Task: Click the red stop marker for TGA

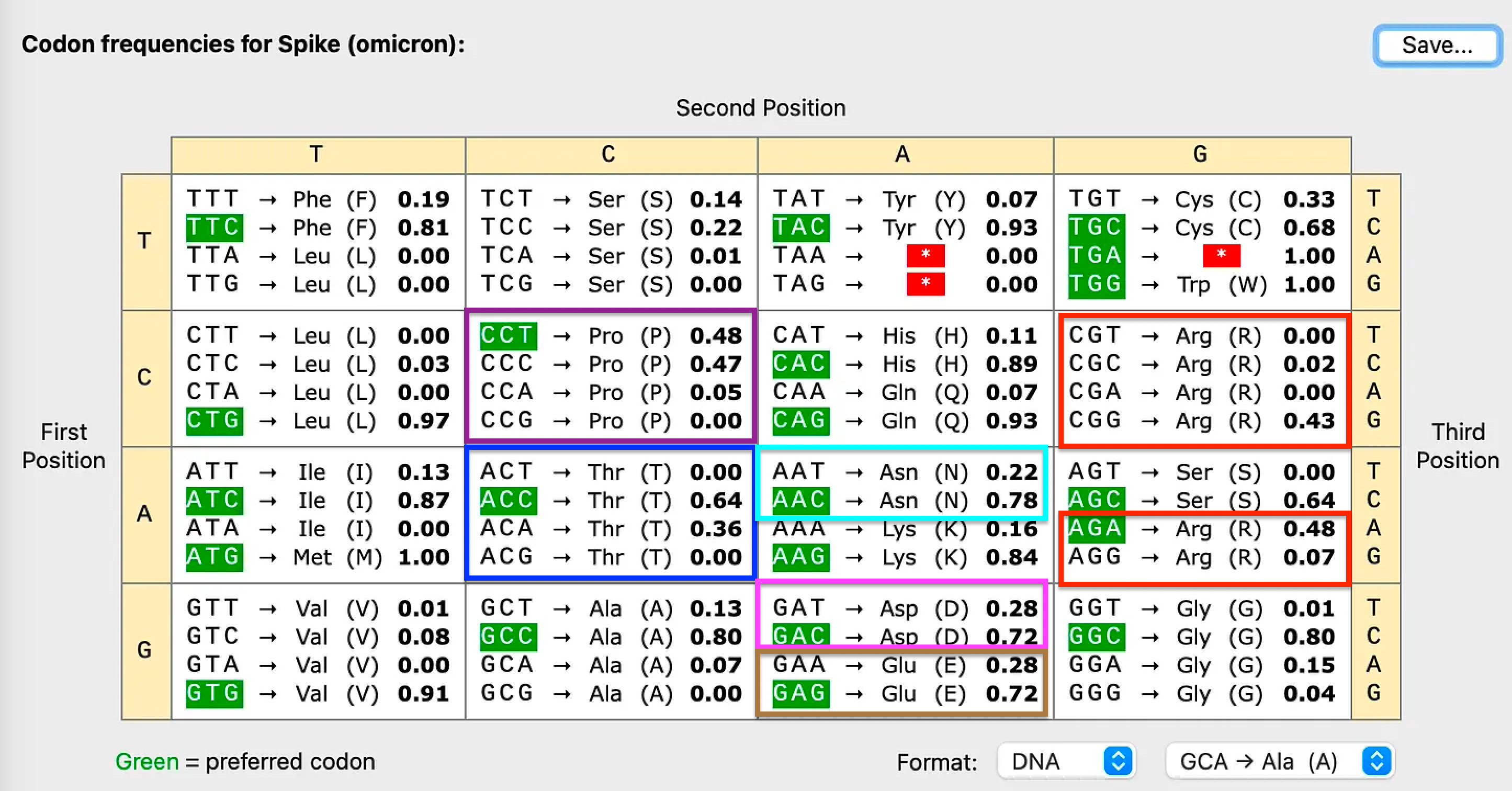Action: (x=1221, y=256)
